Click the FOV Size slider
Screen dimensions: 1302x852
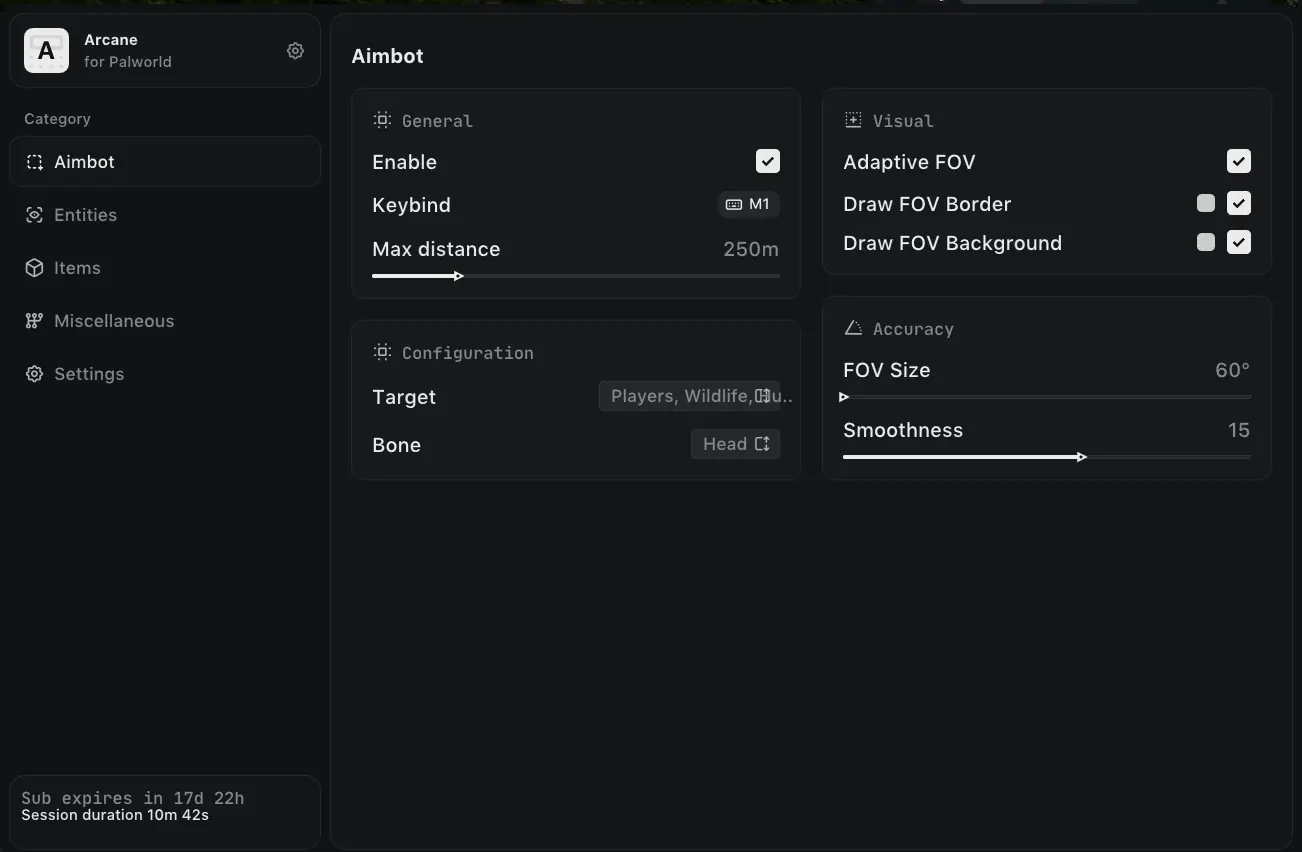pos(1047,397)
